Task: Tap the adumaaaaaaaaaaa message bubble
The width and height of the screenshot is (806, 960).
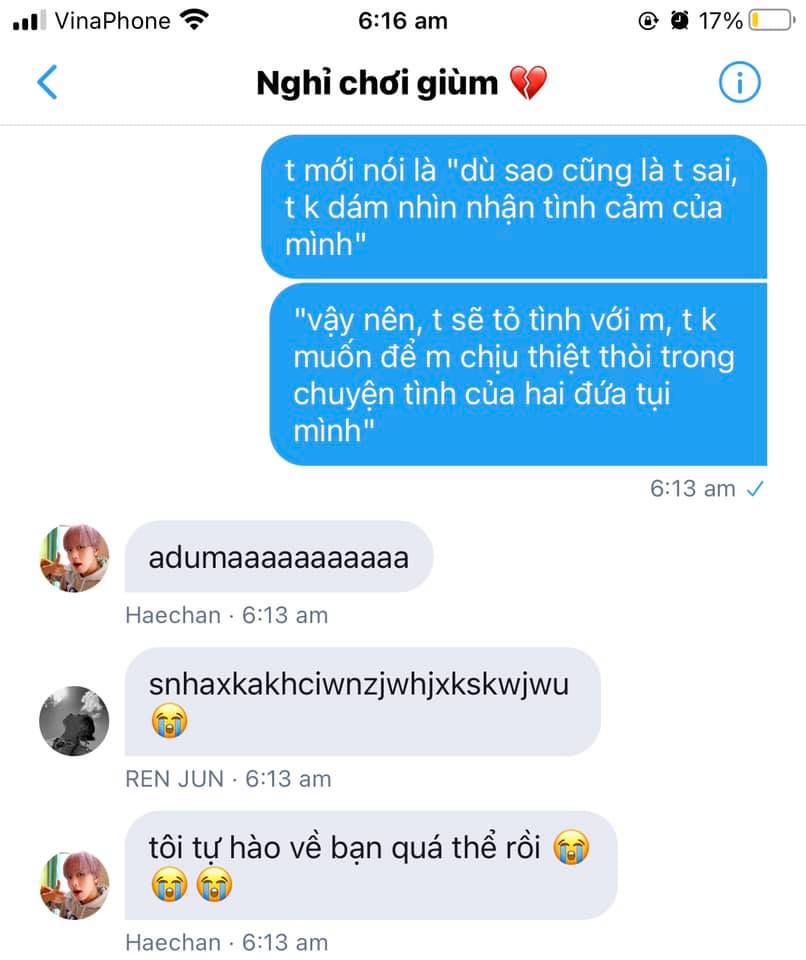Action: click(279, 557)
